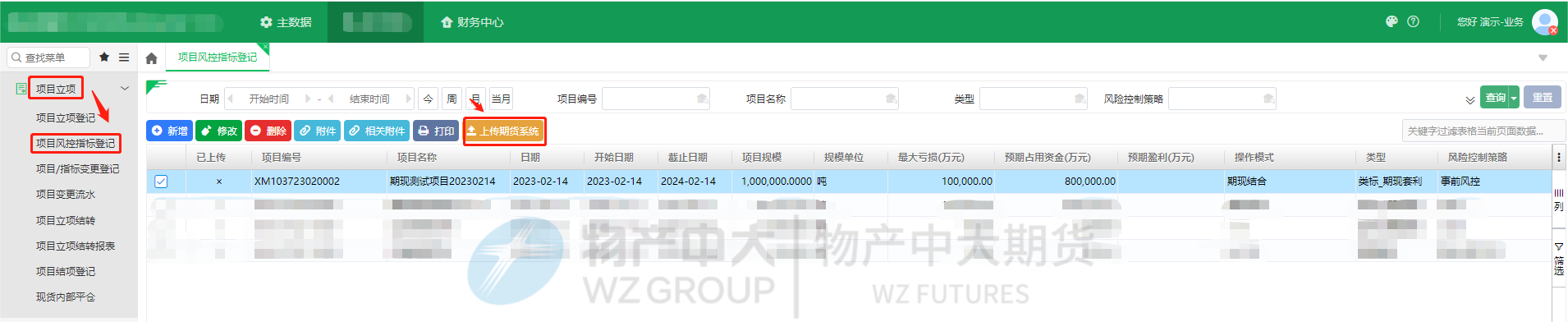Select 项目立项 in the sidebar tree
The width and height of the screenshot is (1568, 322).
56,89
